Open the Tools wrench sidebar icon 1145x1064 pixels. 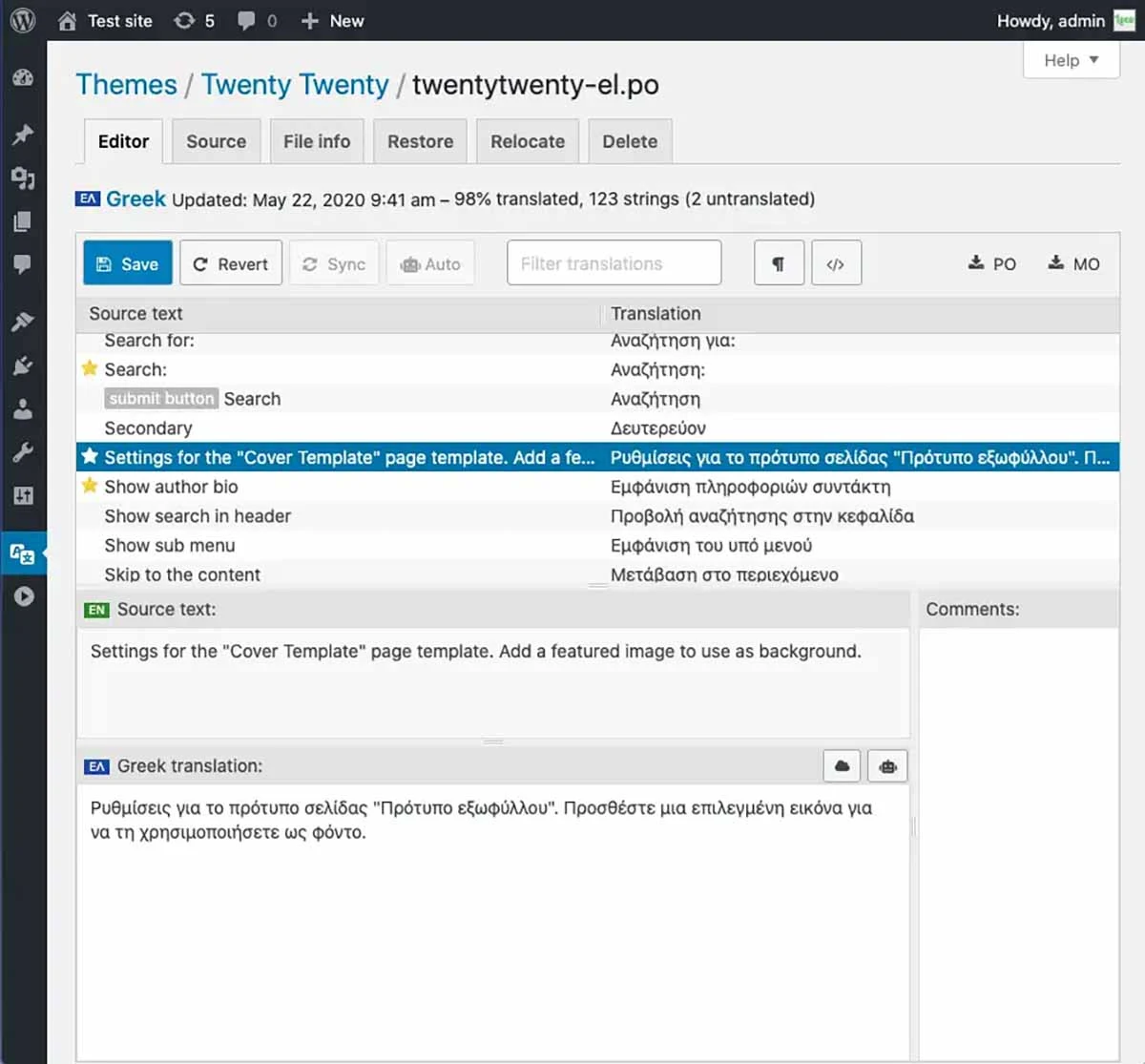23,452
